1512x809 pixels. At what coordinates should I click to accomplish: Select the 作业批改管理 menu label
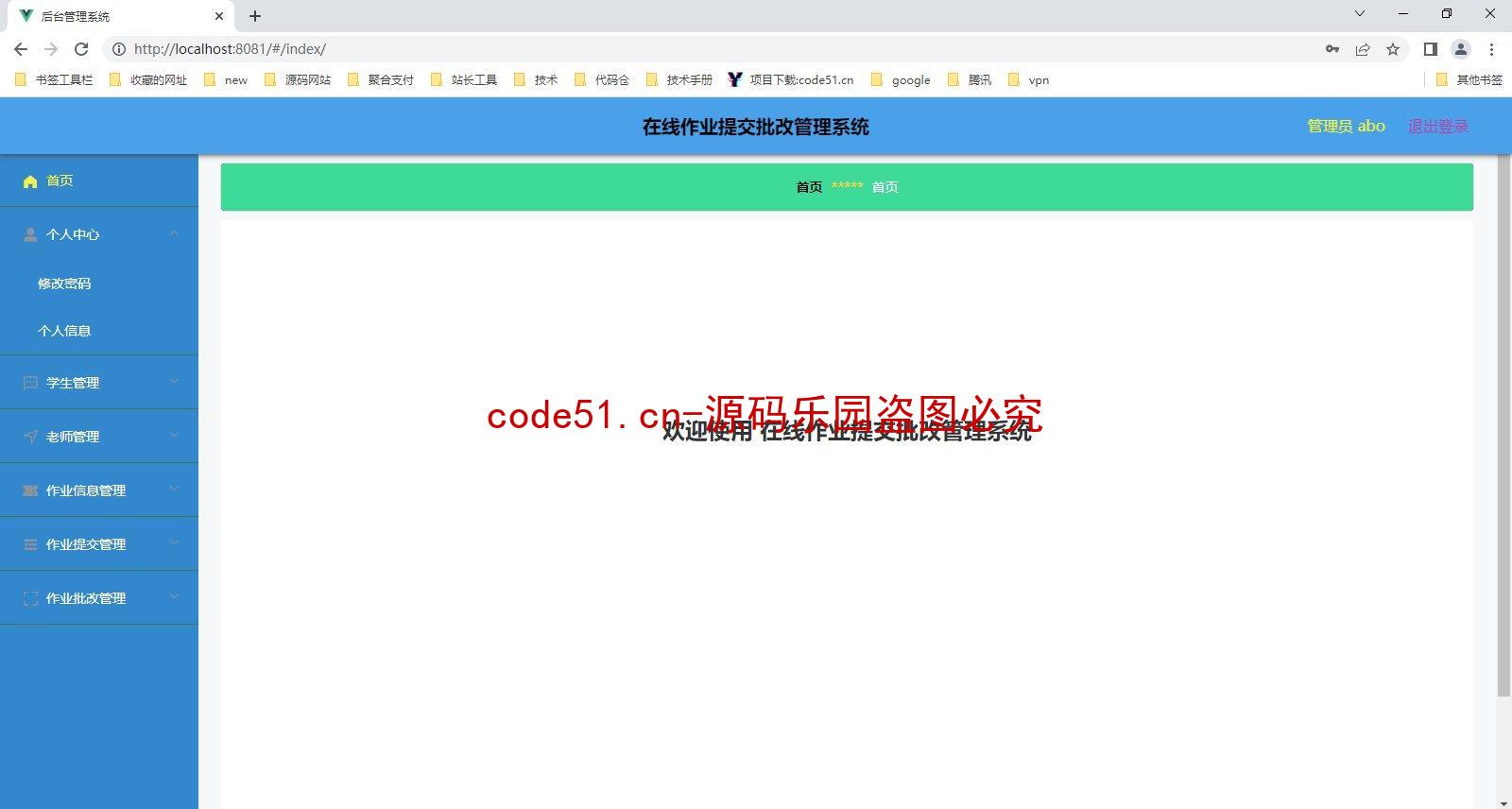click(x=86, y=598)
